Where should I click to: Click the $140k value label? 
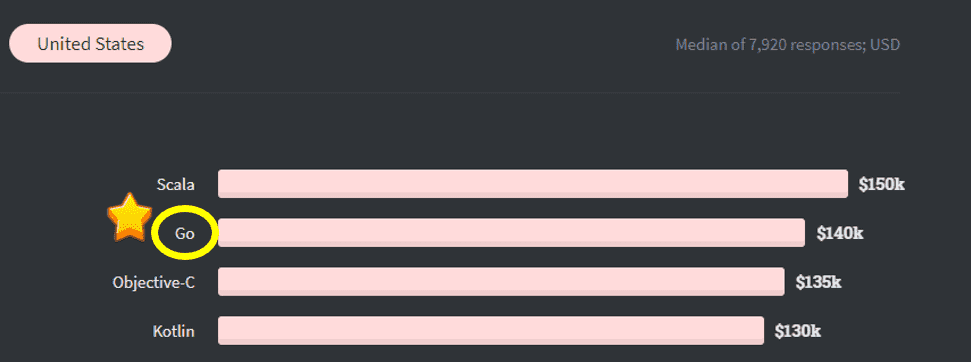pyautogui.click(x=840, y=233)
